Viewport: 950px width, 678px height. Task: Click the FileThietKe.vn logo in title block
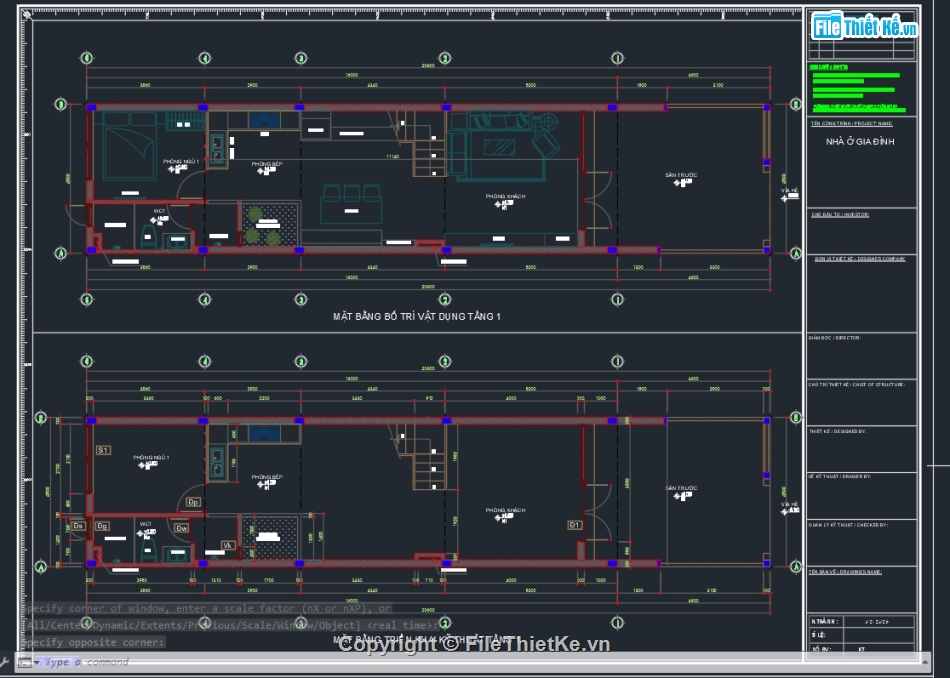(x=864, y=27)
